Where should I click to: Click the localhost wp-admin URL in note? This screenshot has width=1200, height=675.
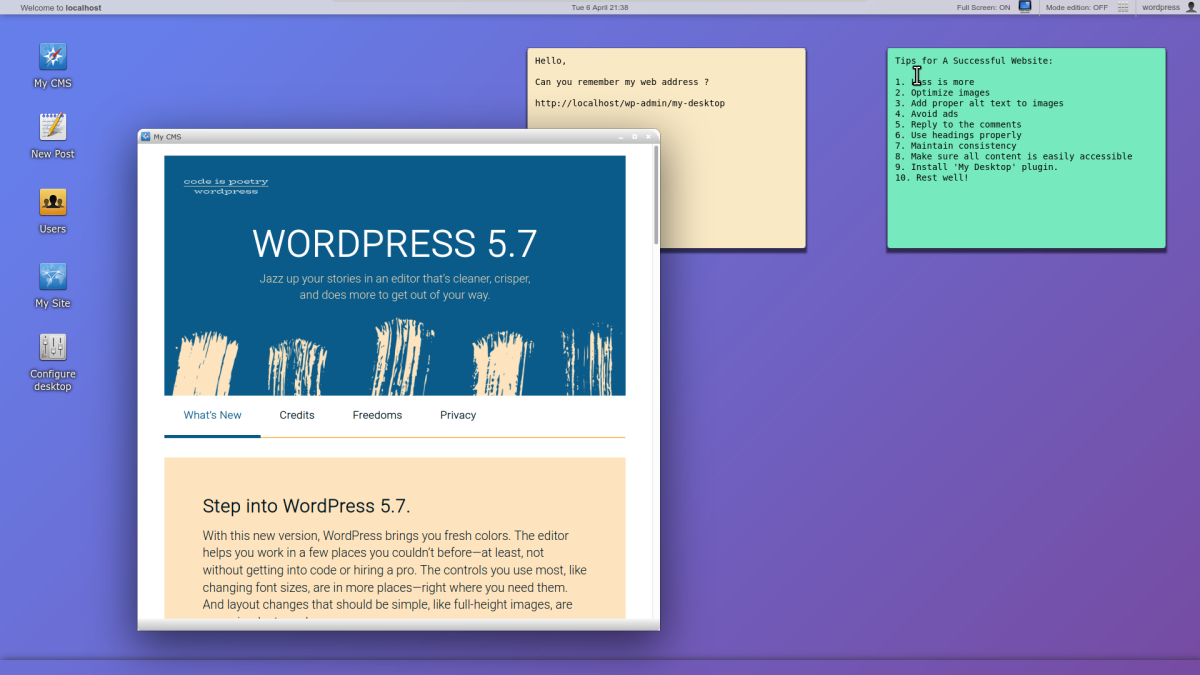point(629,103)
